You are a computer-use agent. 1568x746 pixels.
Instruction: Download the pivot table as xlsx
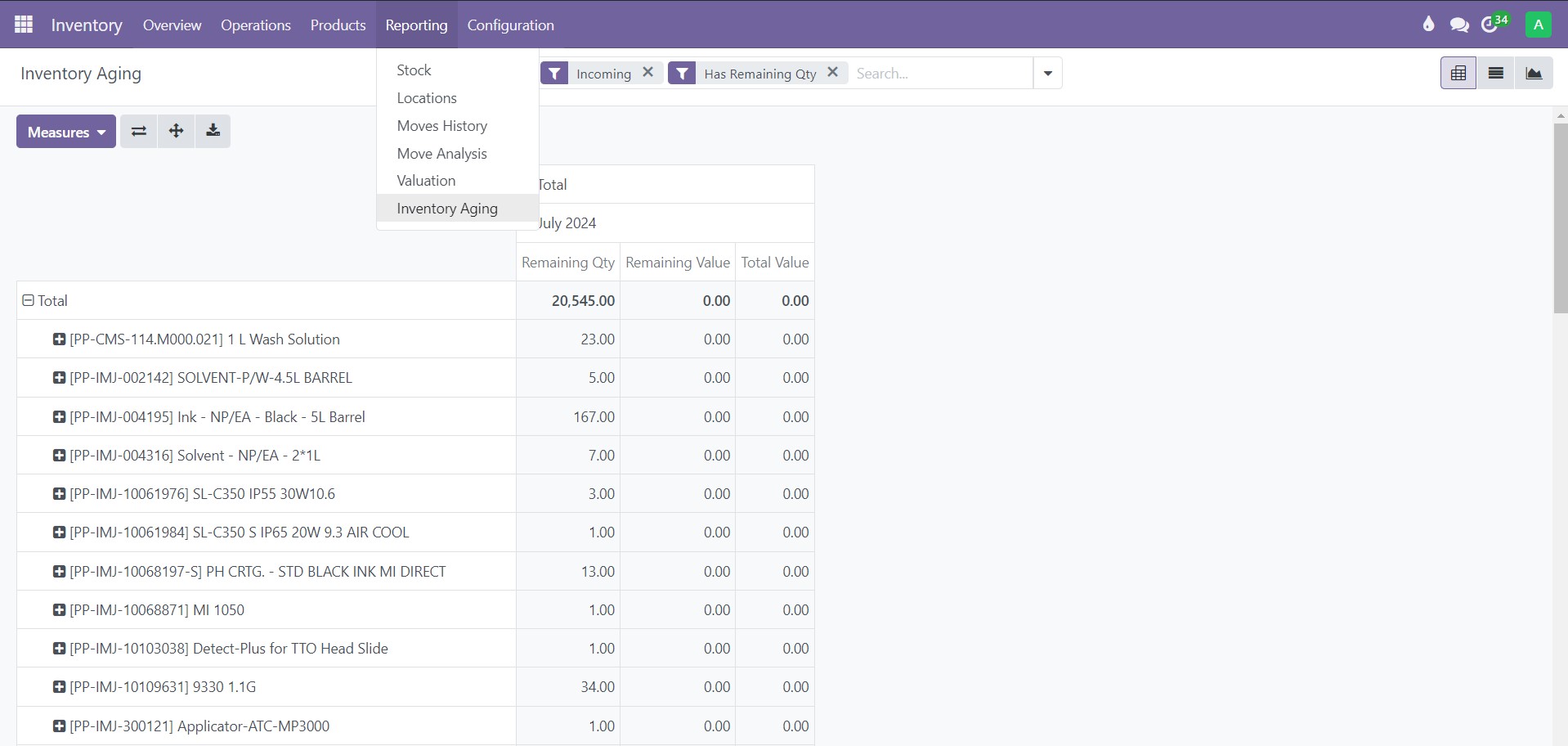[213, 131]
